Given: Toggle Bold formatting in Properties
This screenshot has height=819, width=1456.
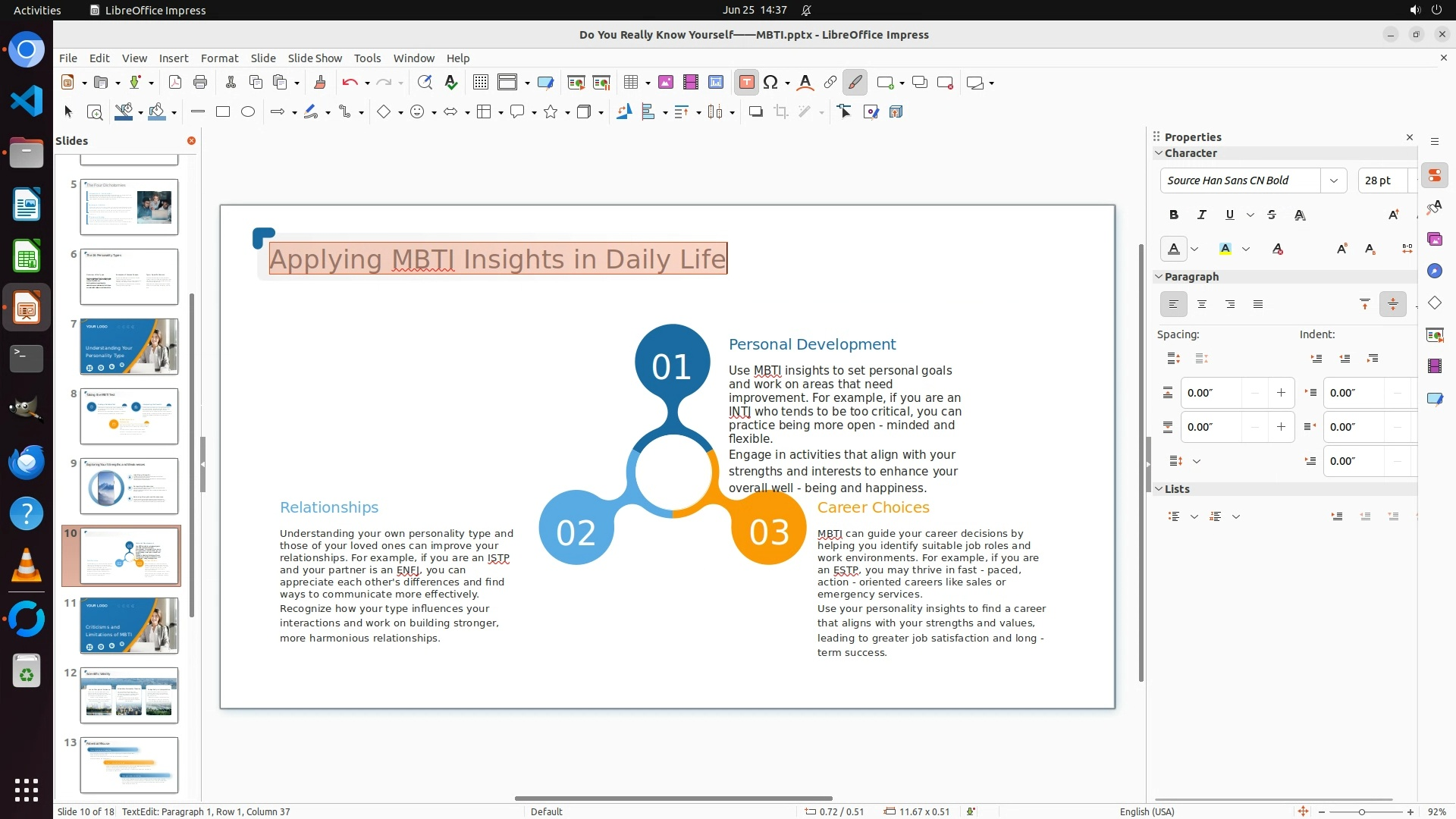Looking at the screenshot, I should (1173, 215).
